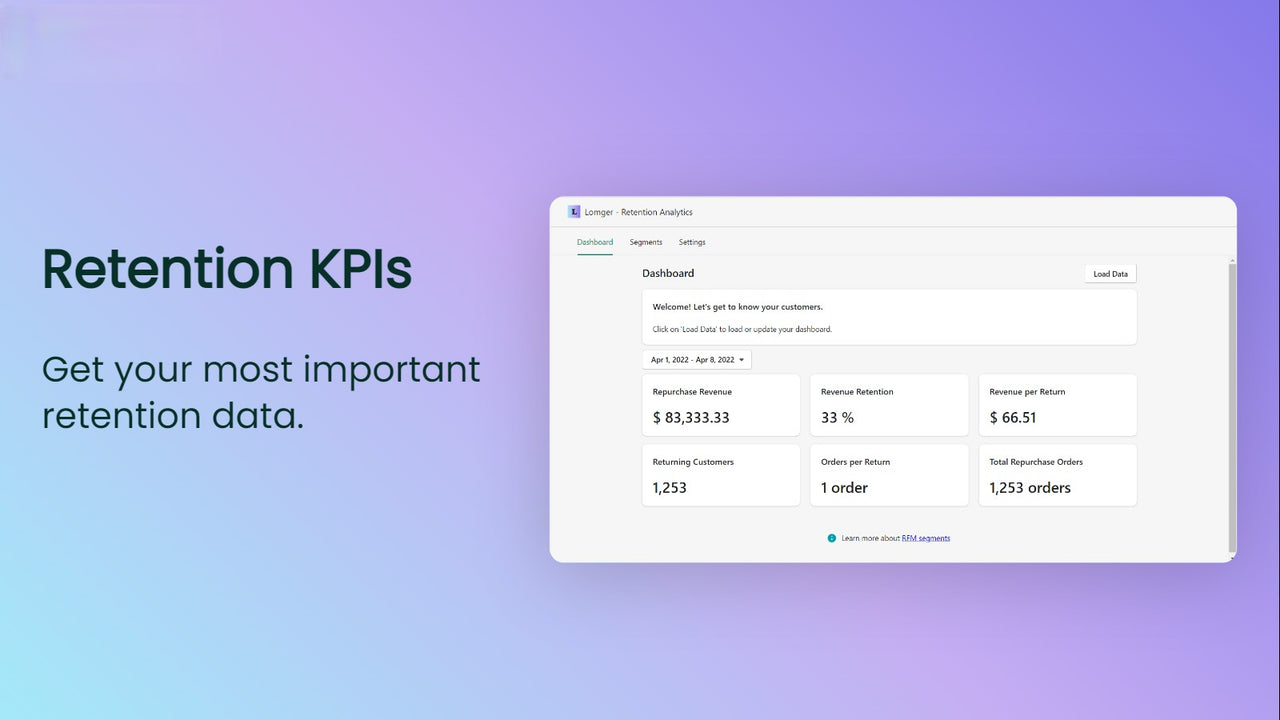This screenshot has width=1280, height=720.
Task: Switch to the Segments tab
Action: pos(645,242)
